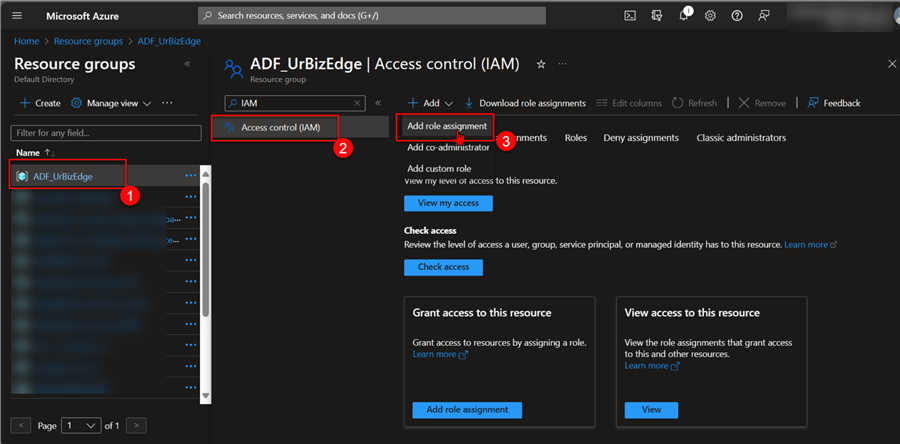Select Add role assignment menu entry

pos(447,126)
